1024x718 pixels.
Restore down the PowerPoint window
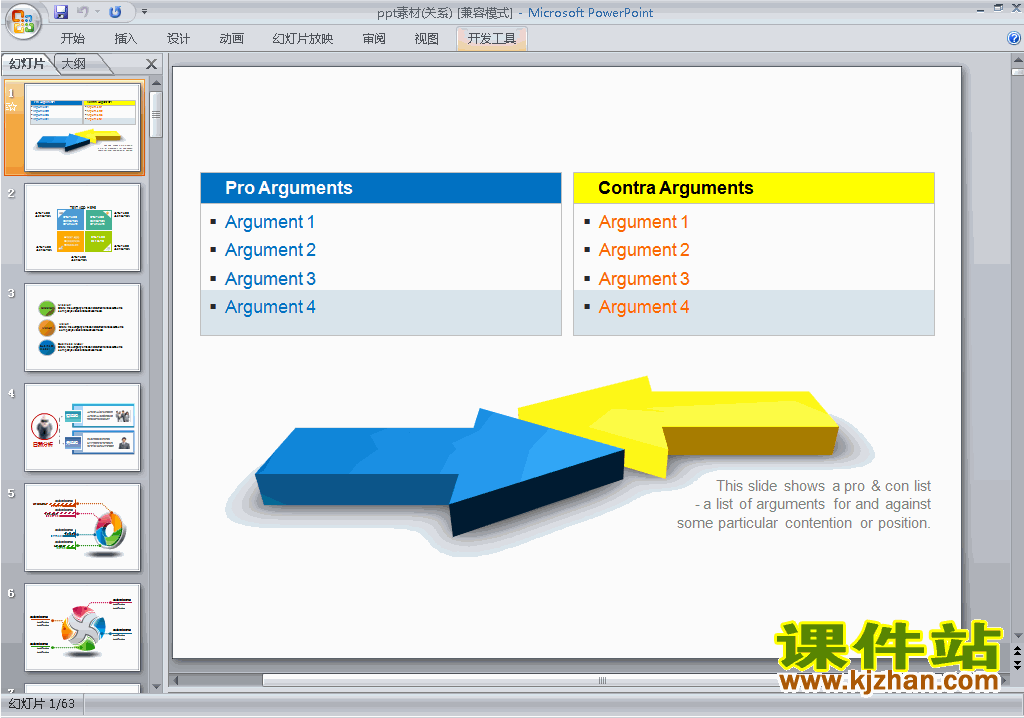999,8
